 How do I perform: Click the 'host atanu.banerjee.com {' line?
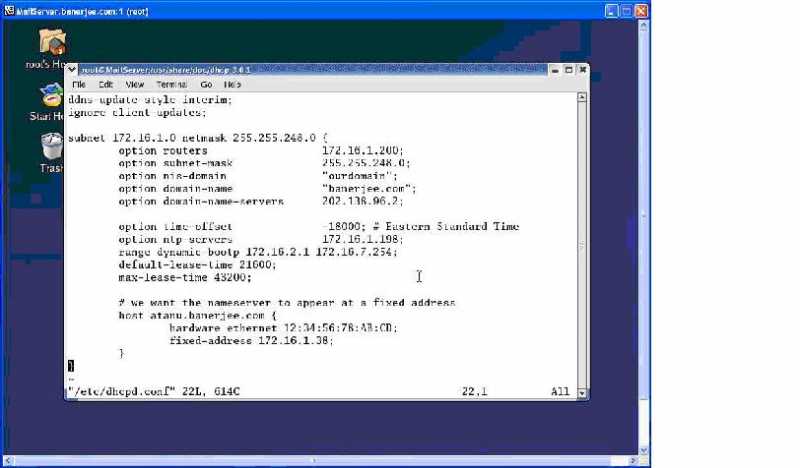click(198, 315)
